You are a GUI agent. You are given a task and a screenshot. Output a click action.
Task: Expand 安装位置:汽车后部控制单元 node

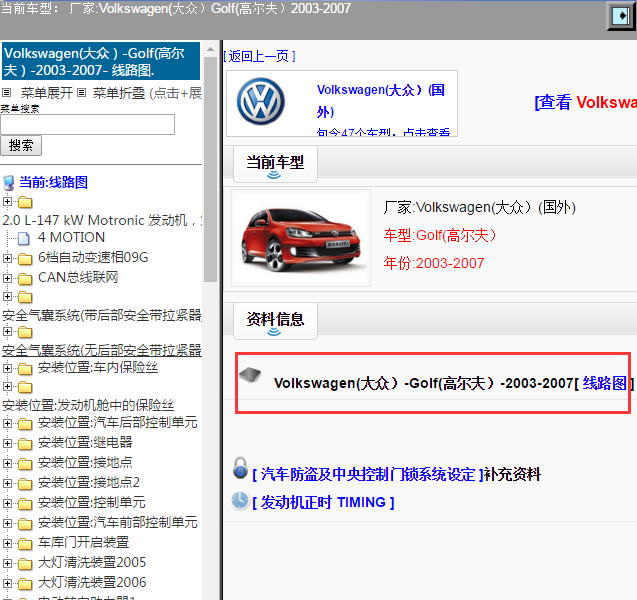[7, 423]
